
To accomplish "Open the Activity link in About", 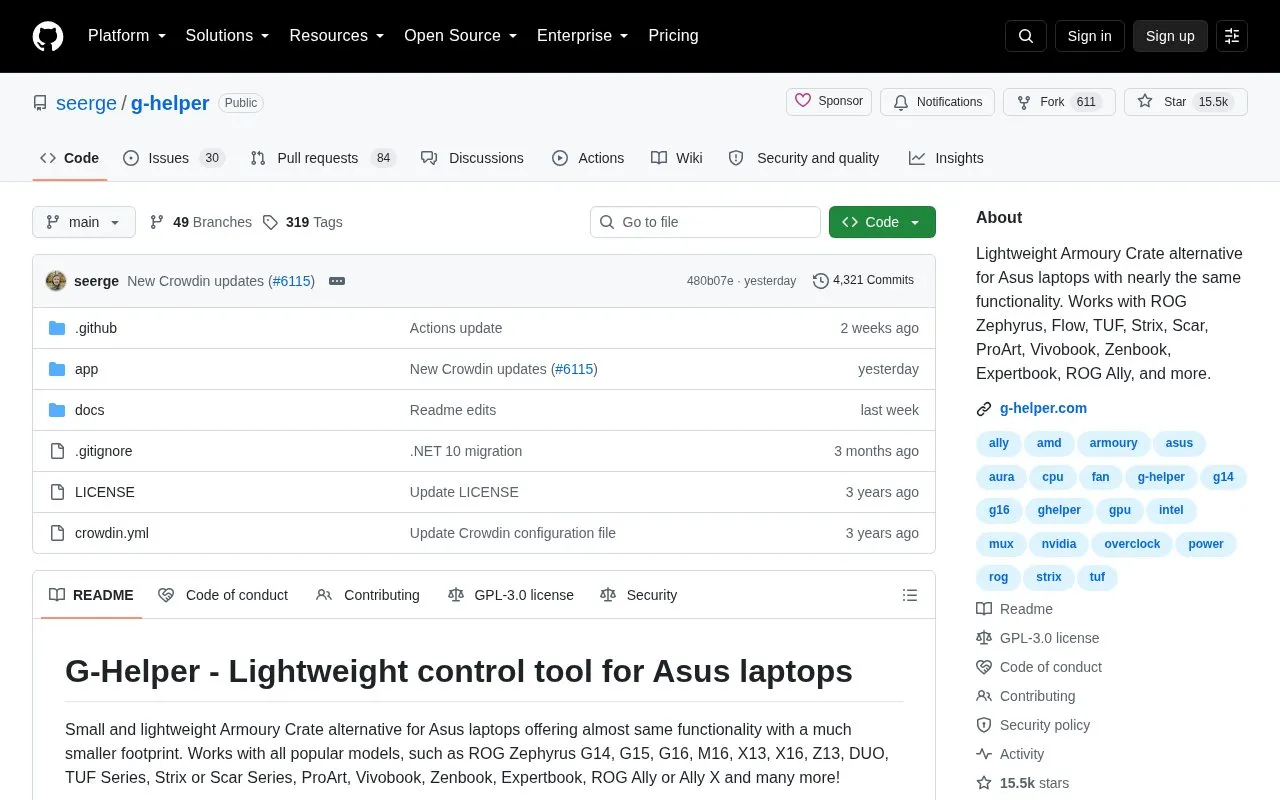I will [1021, 754].
